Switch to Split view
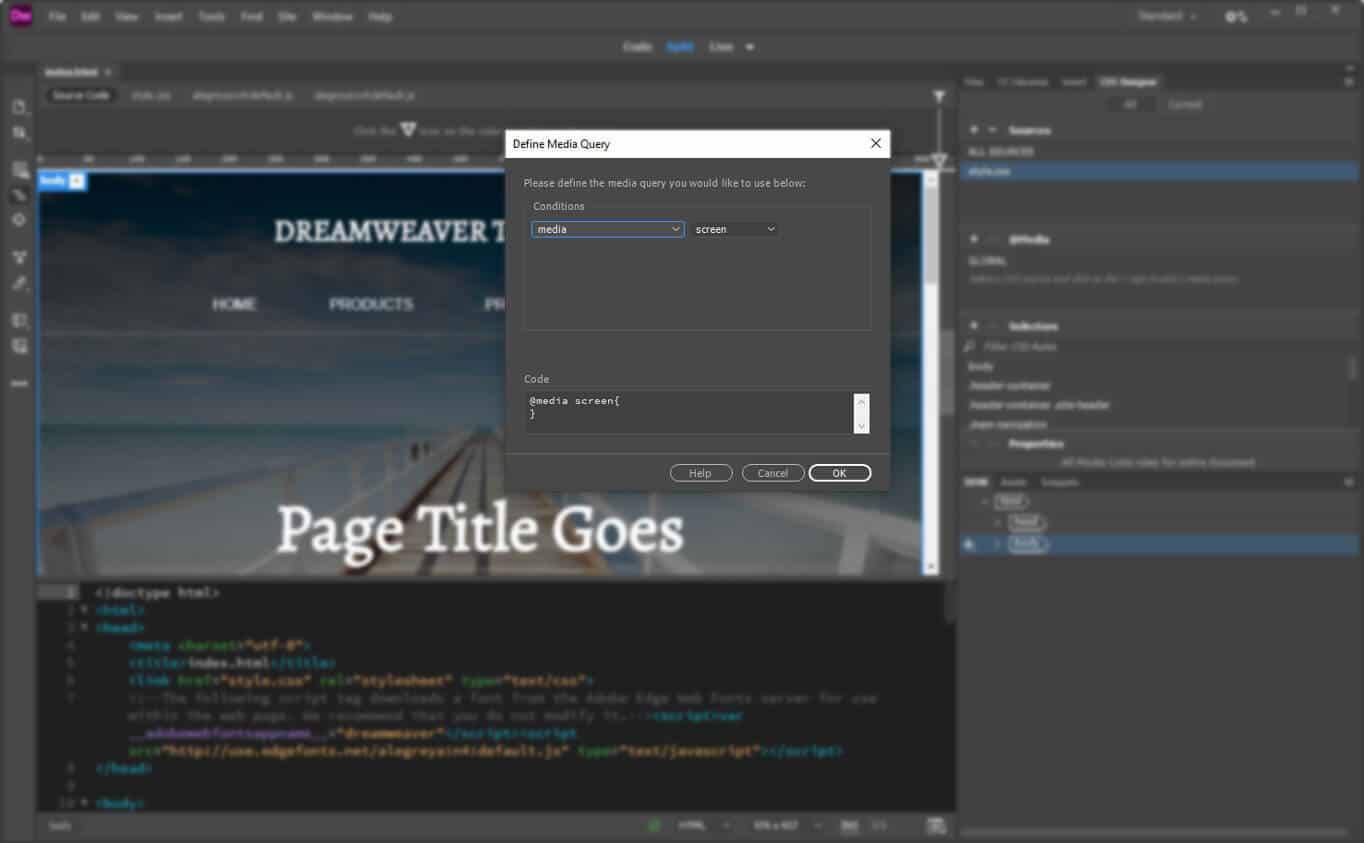 tap(680, 47)
